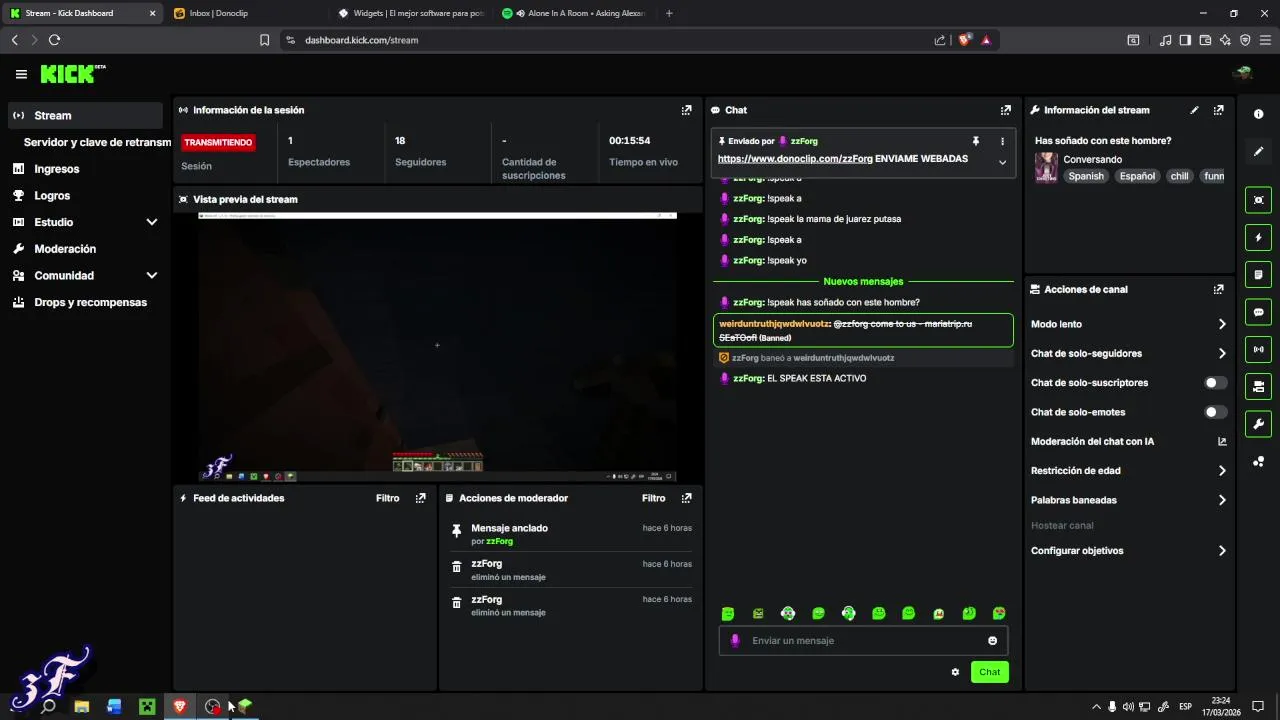Click inside the Enviar un mensaje field
1280x720 pixels.
(x=864, y=641)
